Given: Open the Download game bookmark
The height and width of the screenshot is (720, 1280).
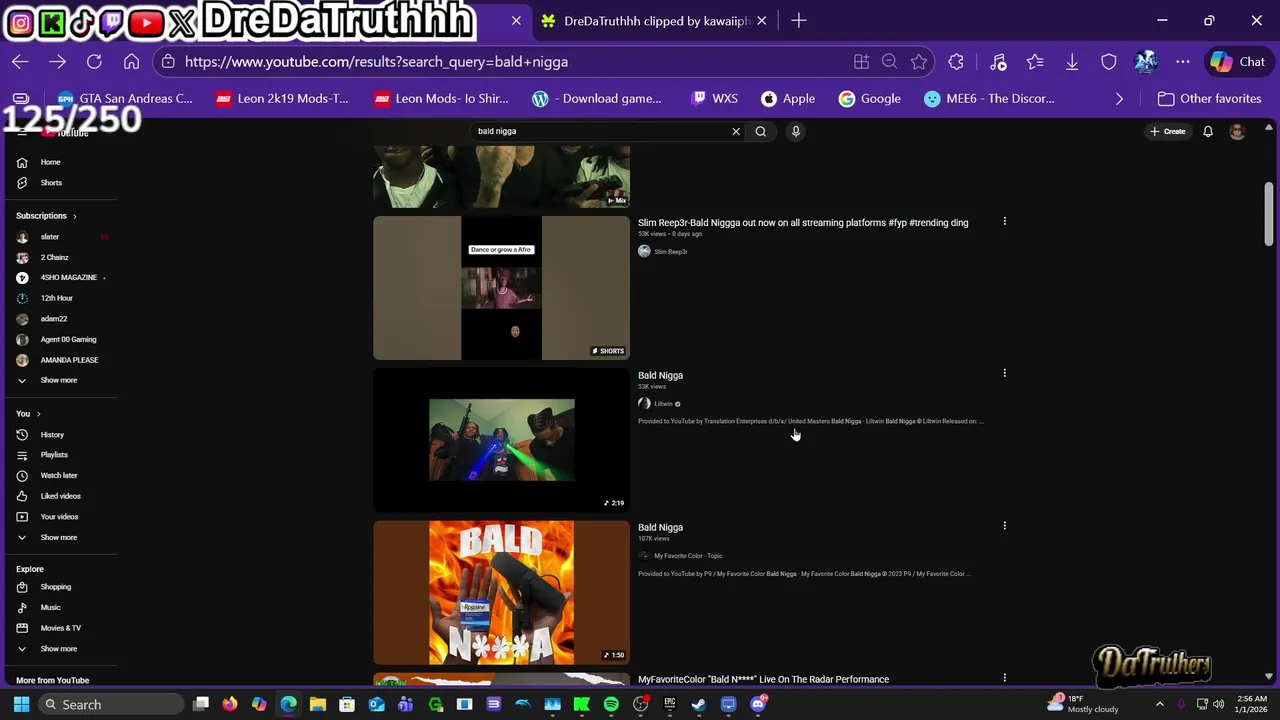Looking at the screenshot, I should pyautogui.click(x=597, y=99).
